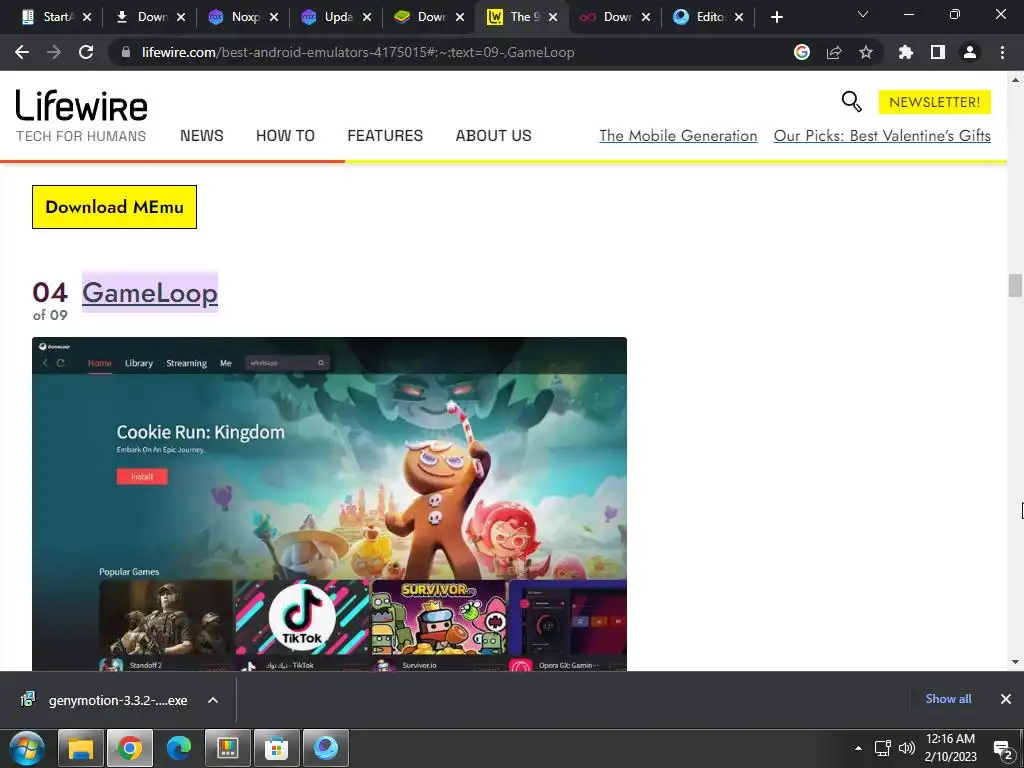The height and width of the screenshot is (768, 1024).
Task: Bookmark this page with the star
Action: click(x=866, y=52)
